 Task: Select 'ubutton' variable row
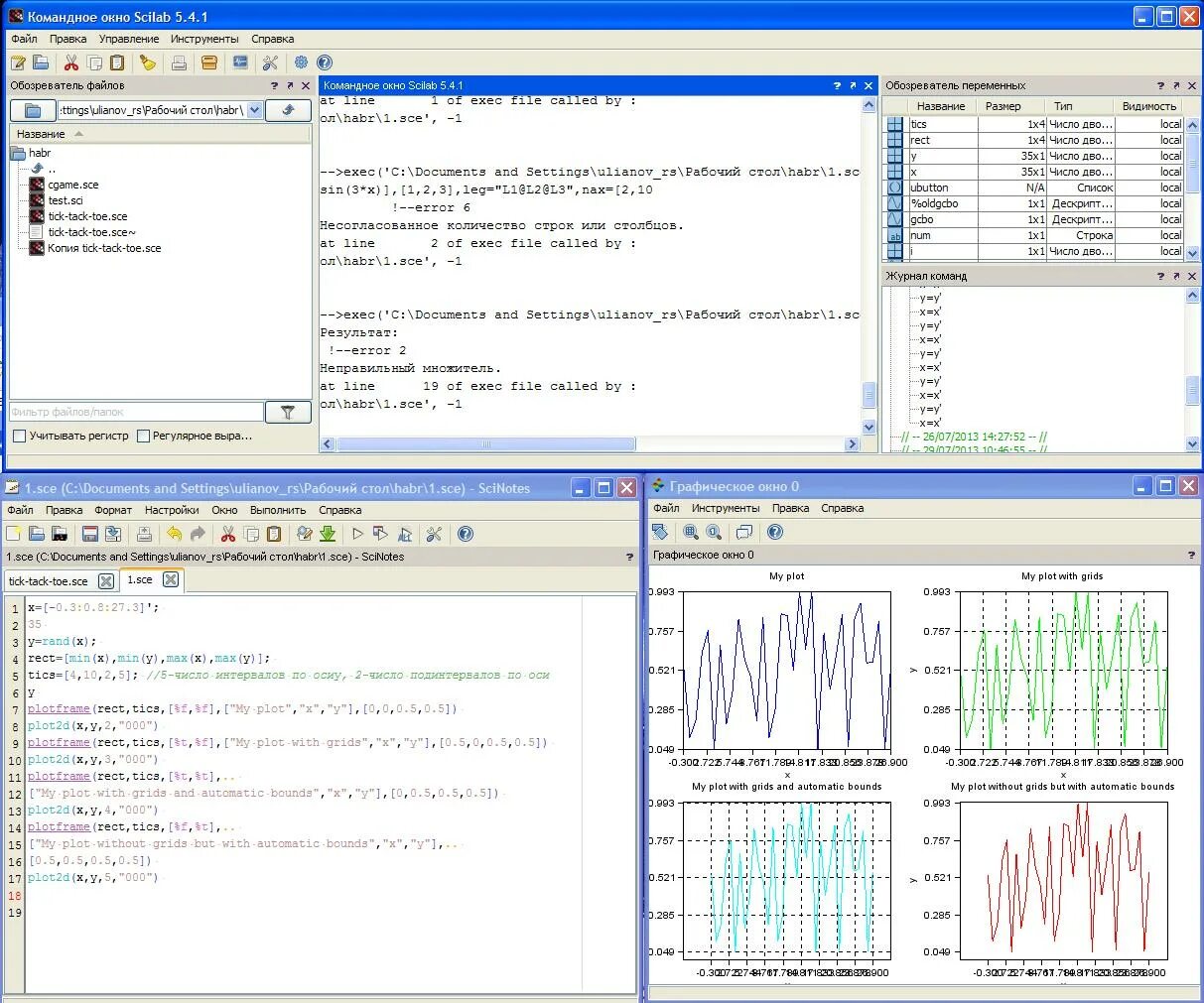pos(1033,188)
